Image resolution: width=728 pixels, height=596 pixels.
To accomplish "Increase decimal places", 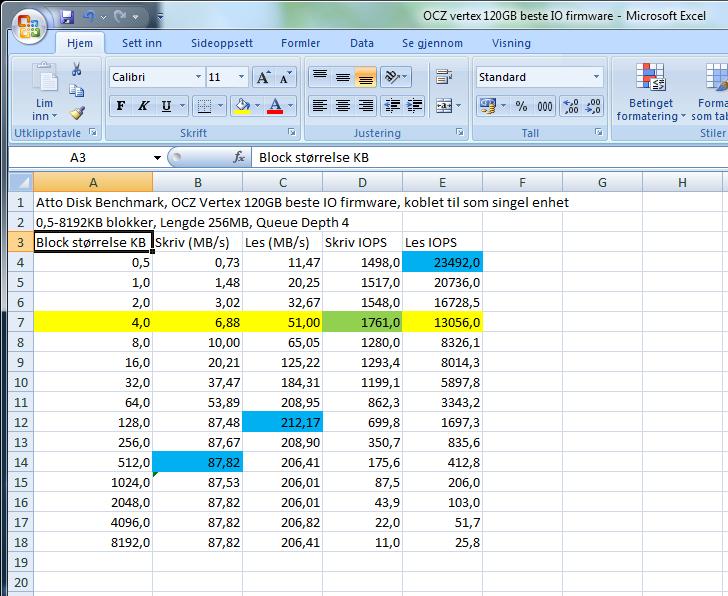I will click(571, 106).
